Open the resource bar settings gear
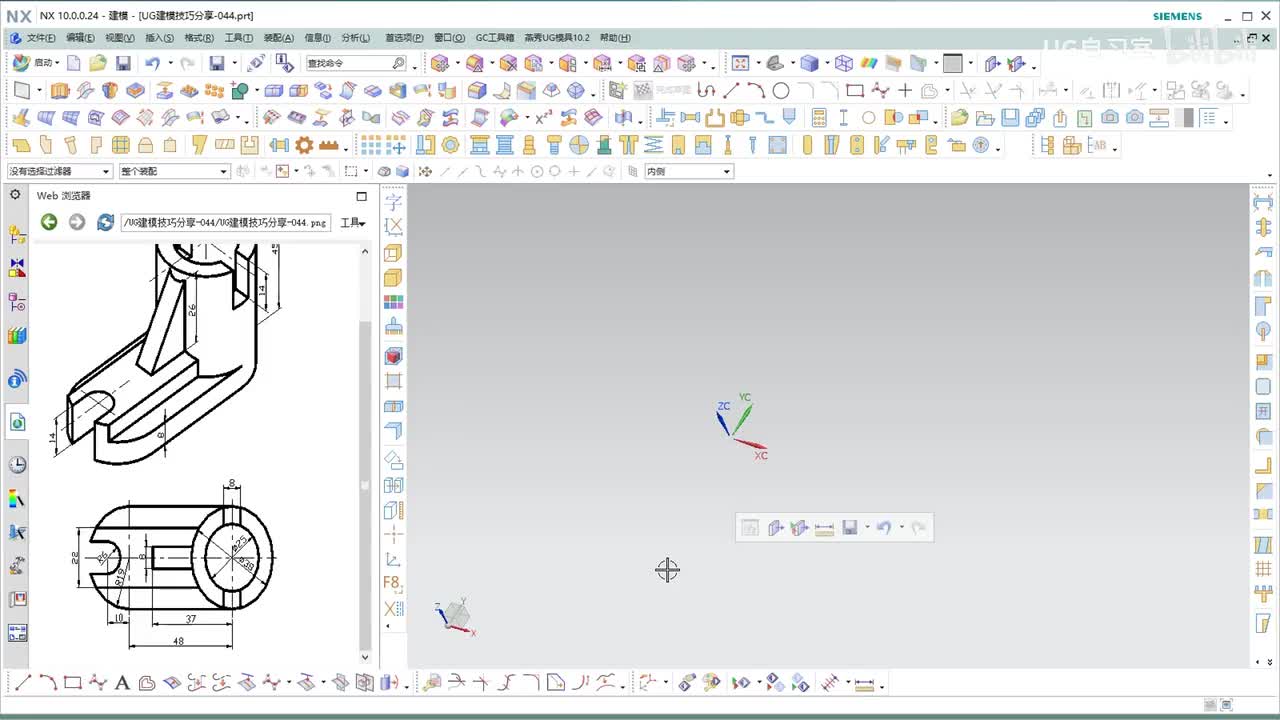The width and height of the screenshot is (1280, 720). pos(15,195)
